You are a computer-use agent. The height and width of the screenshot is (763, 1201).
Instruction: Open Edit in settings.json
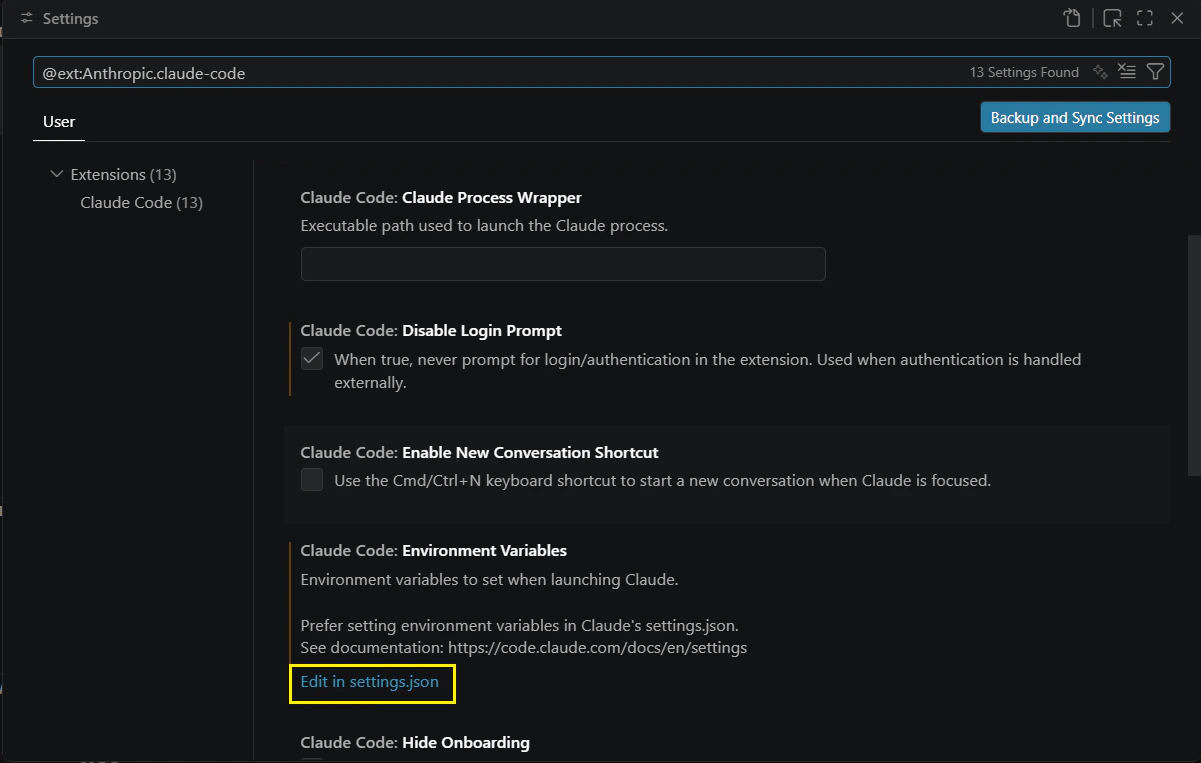pyautogui.click(x=371, y=683)
